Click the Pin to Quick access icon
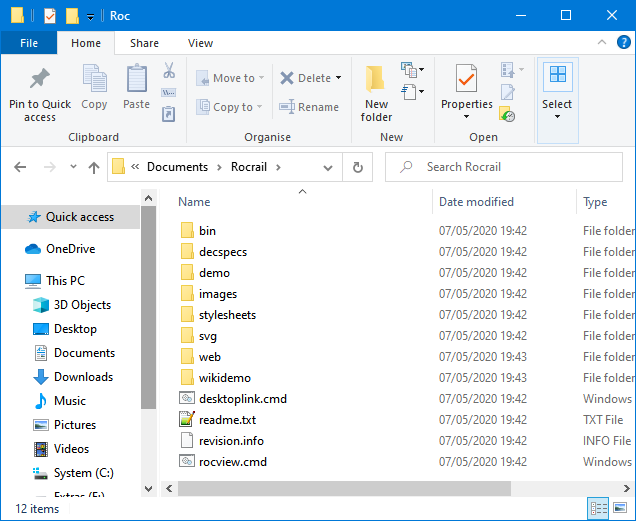The height and width of the screenshot is (521, 636). [x=40, y=80]
